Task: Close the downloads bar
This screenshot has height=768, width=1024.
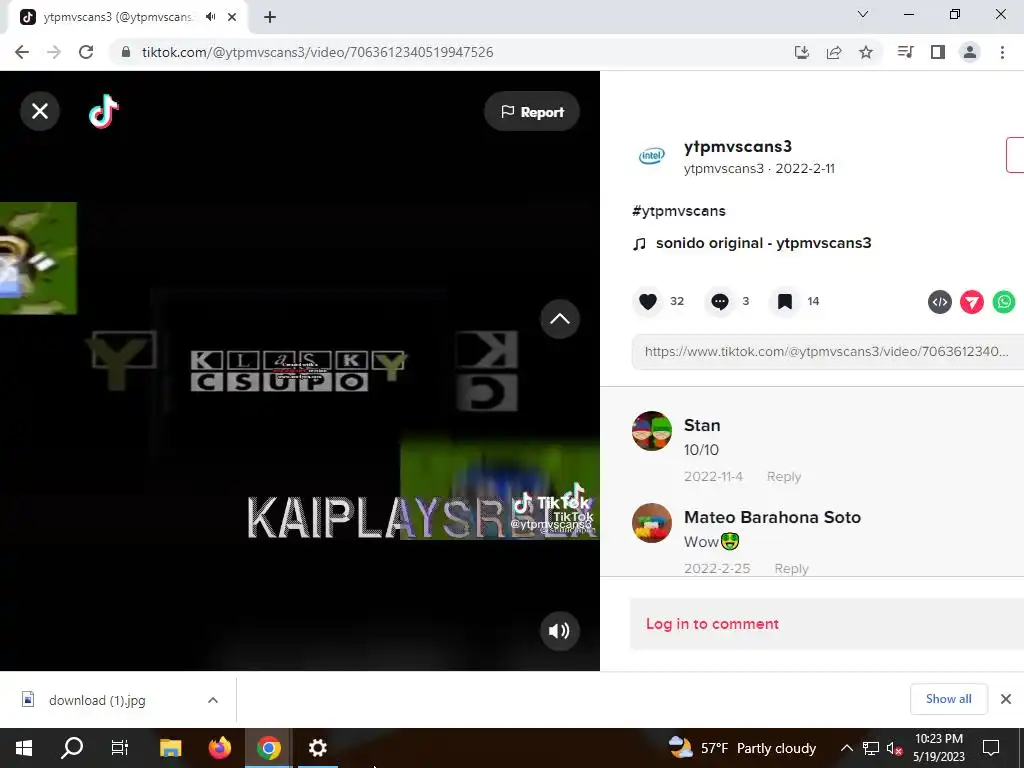Action: point(1006,699)
